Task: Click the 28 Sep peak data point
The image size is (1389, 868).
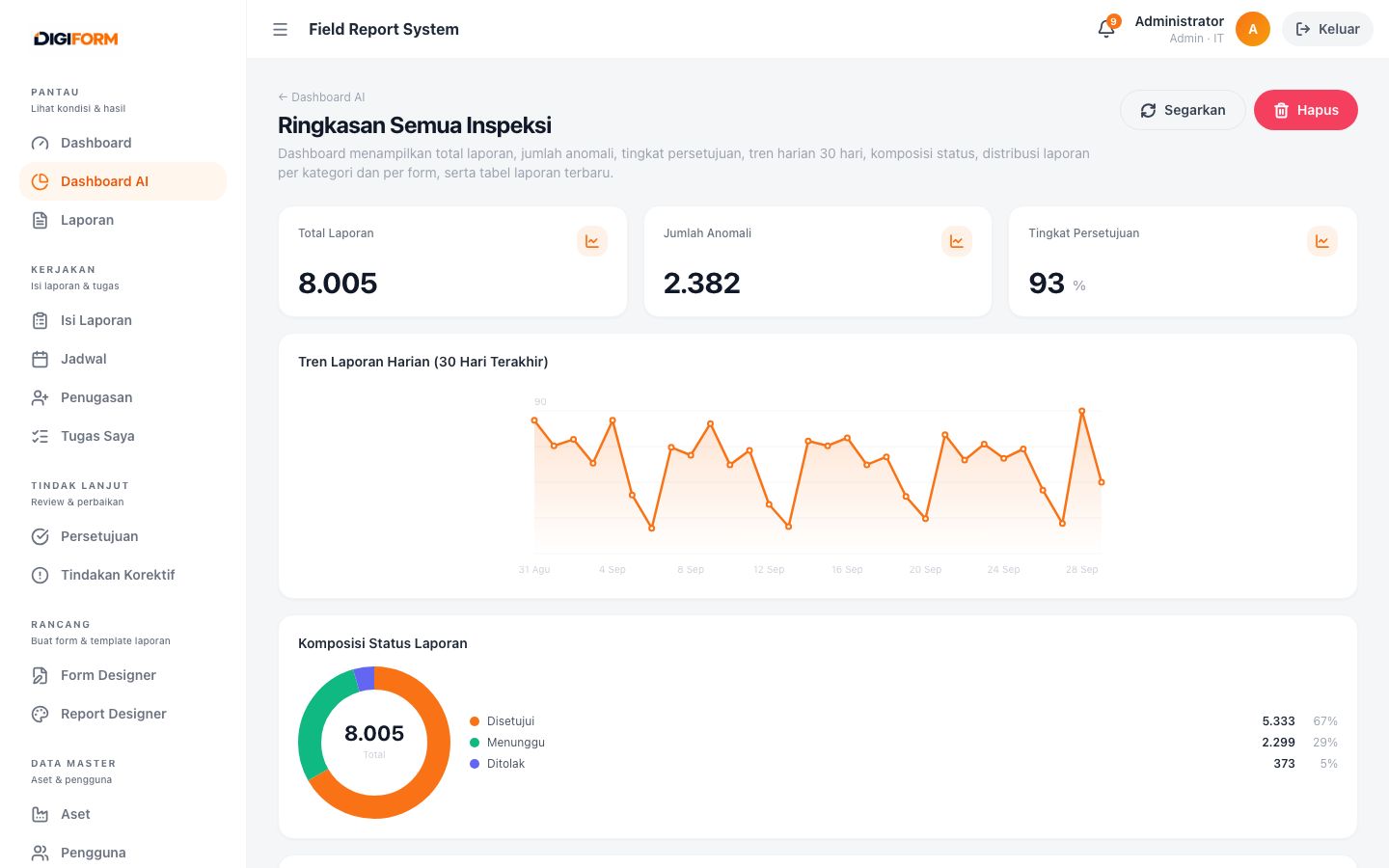Action: [x=1082, y=411]
